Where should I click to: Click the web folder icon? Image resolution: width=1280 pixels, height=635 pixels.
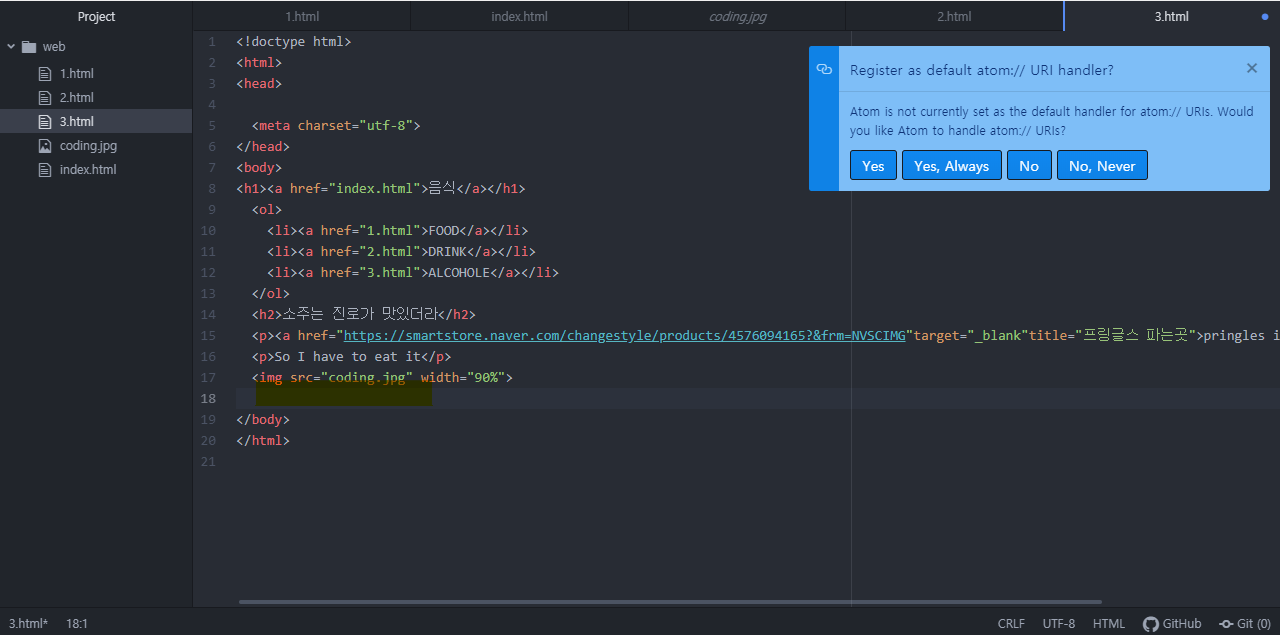point(29,47)
